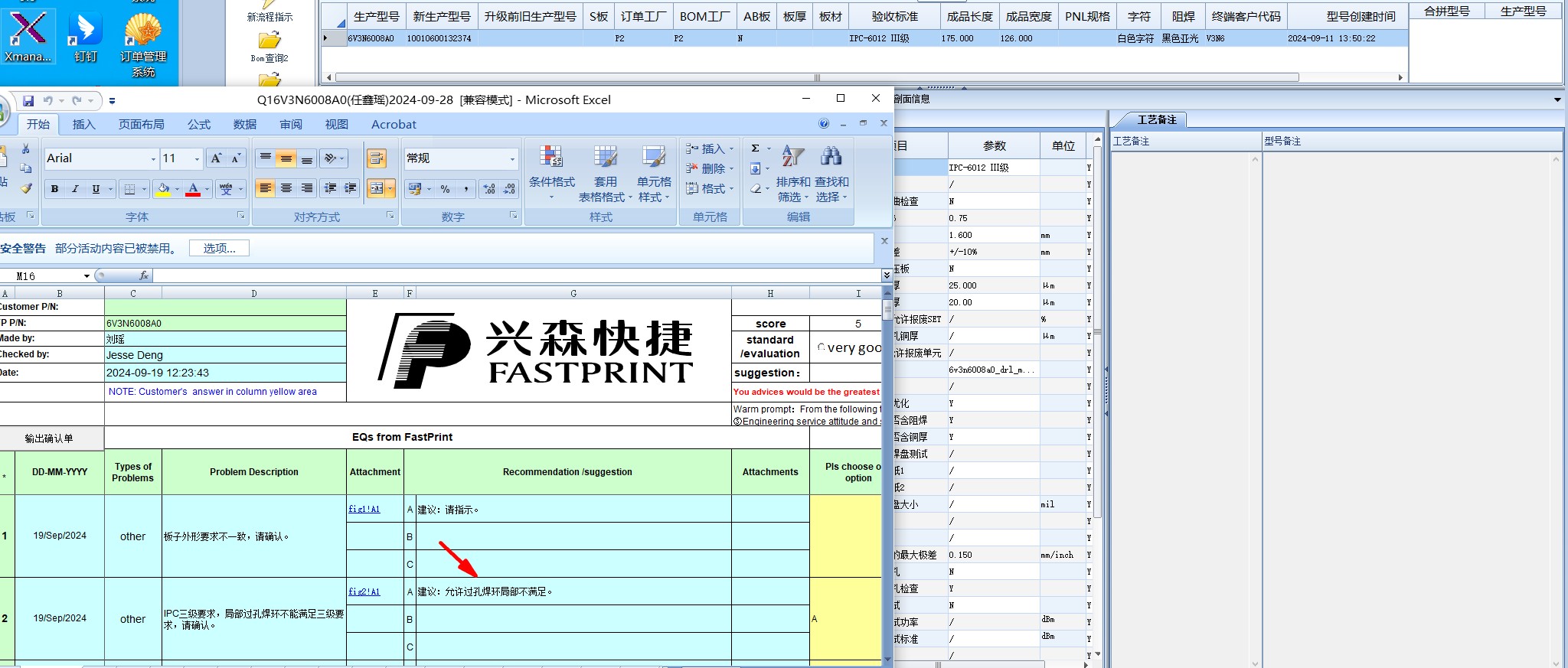
Task: Toggle Bold formatting
Action: tap(54, 189)
